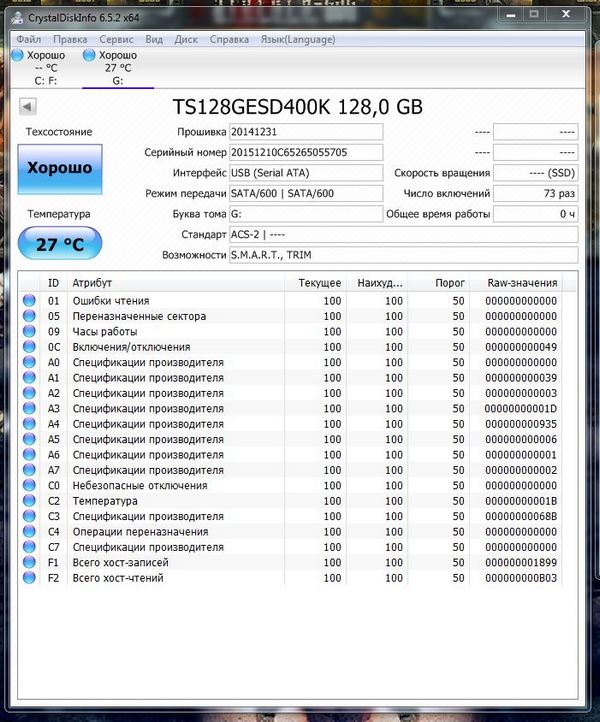Open the Справка menu
The width and height of the screenshot is (600, 722).
(230, 39)
